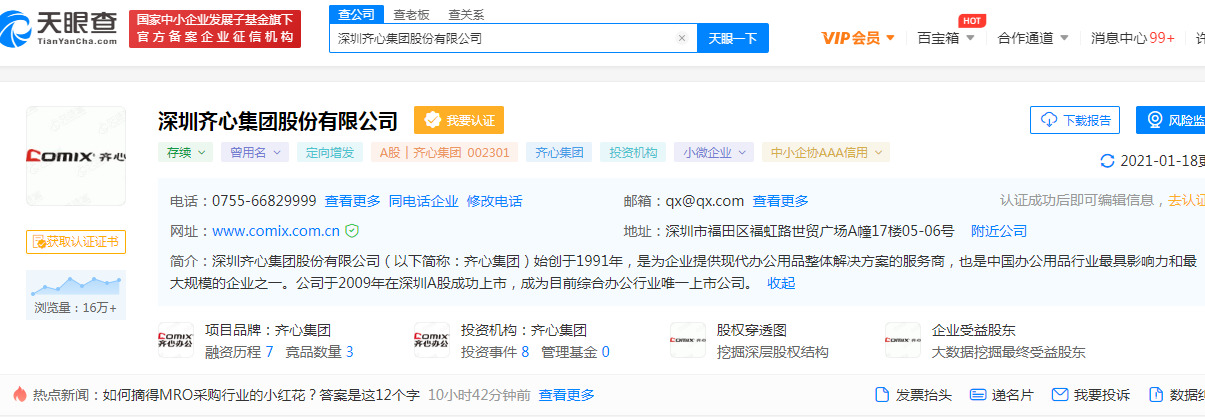Click 投资事件 8 link
1205x417 pixels.
tap(495, 352)
